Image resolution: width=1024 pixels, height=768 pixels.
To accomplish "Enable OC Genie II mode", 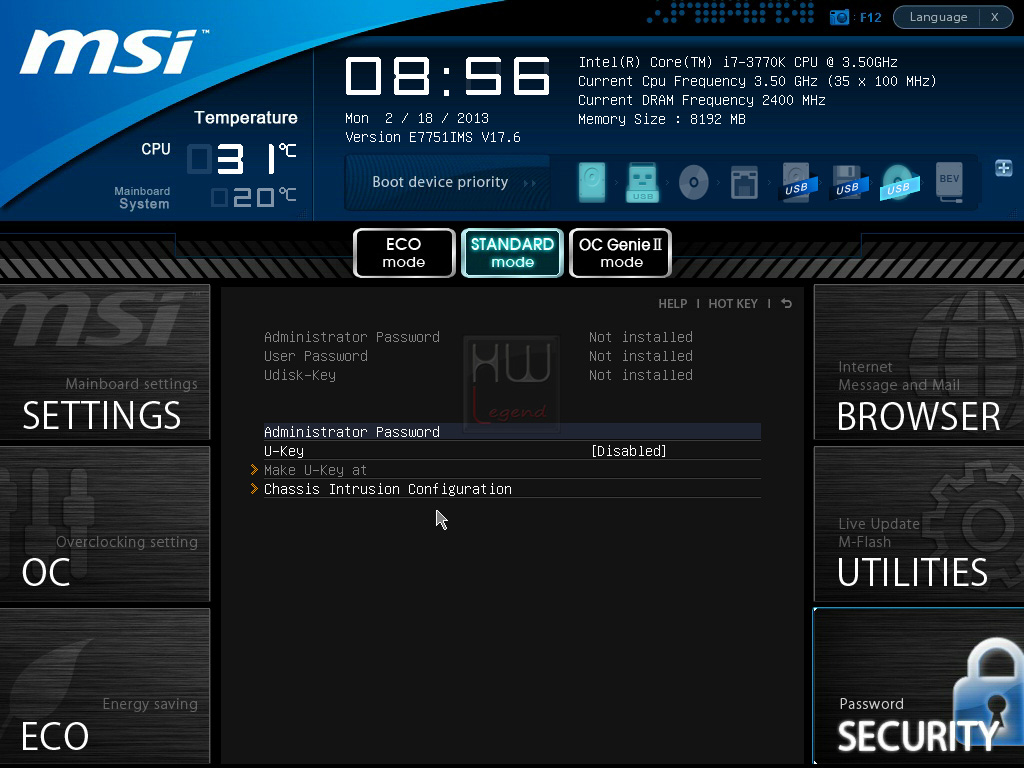I will click(620, 253).
